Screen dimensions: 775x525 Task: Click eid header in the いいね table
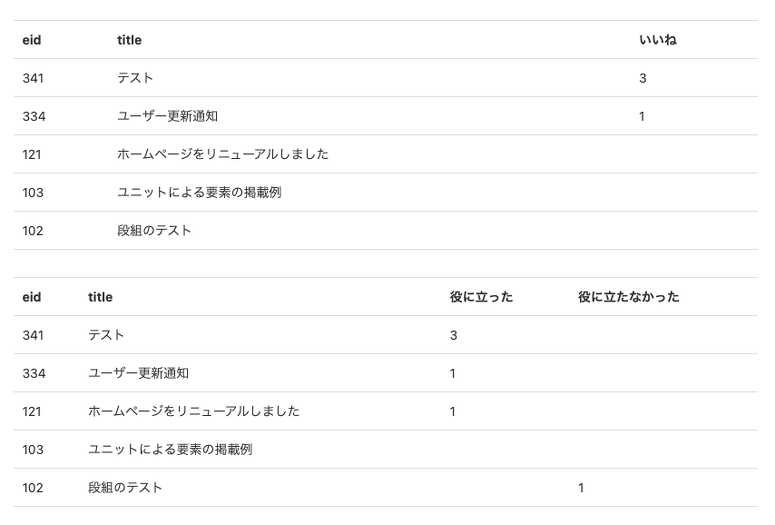click(32, 40)
